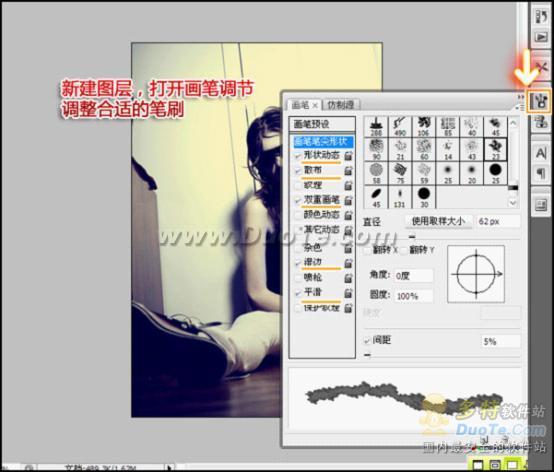Open the Actions panel play icon
This screenshot has width=554, height=472.
coord(541,36)
